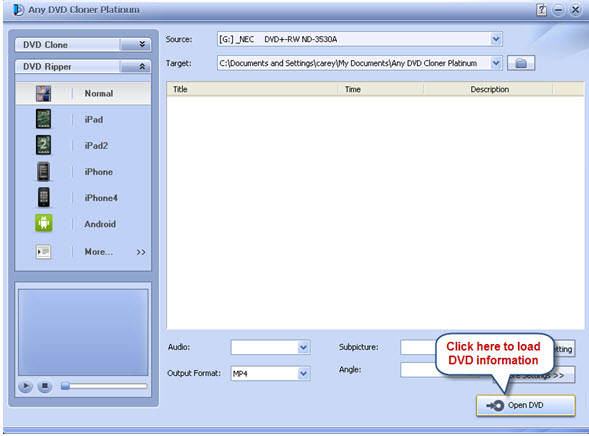Open the Source drive dropdown
The image size is (589, 436).
point(496,39)
